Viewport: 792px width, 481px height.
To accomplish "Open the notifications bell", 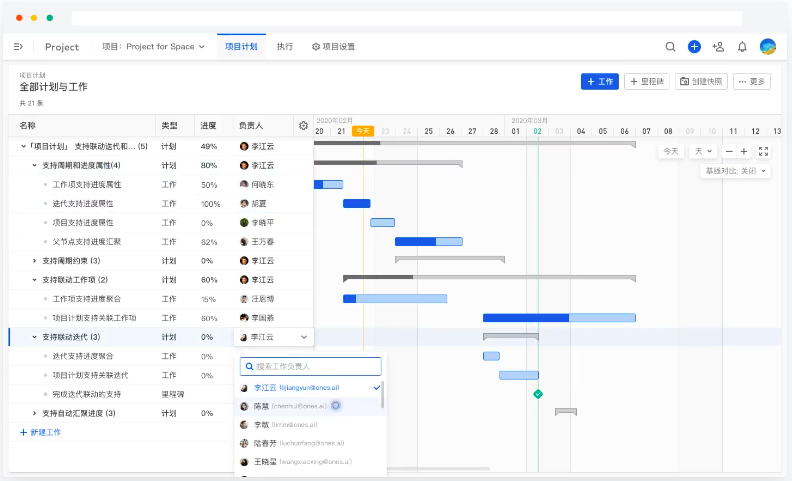I will (742, 47).
